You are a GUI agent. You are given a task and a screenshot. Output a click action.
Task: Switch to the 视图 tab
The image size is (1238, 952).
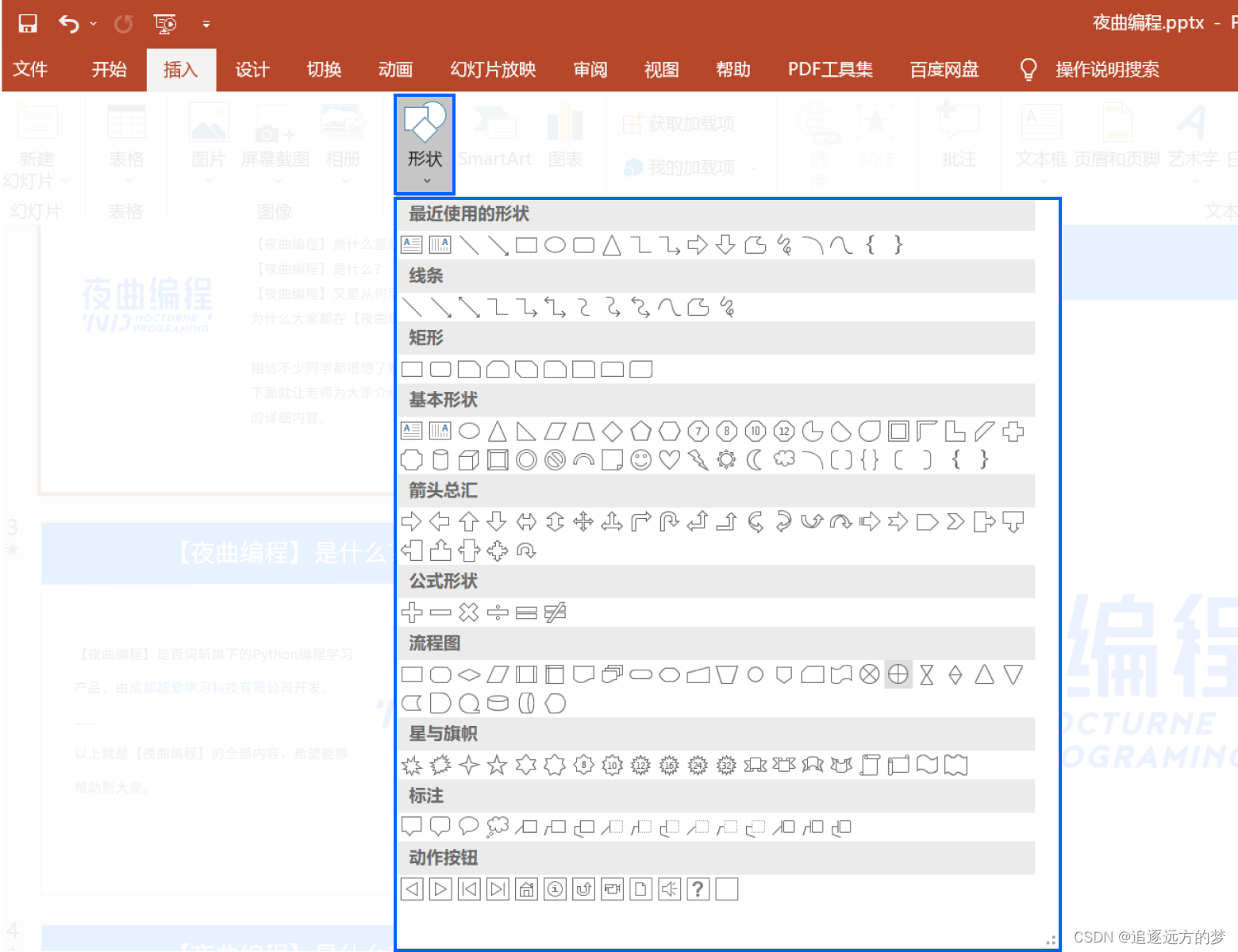661,70
